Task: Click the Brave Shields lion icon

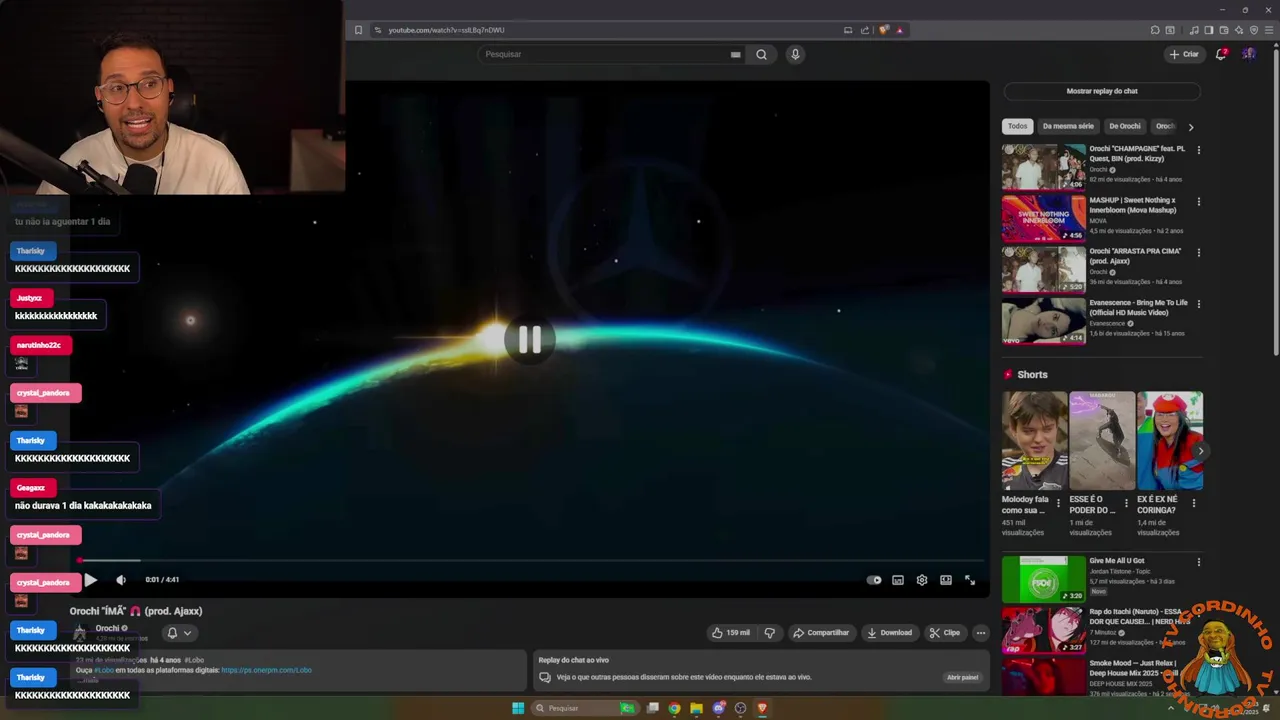Action: click(x=884, y=30)
